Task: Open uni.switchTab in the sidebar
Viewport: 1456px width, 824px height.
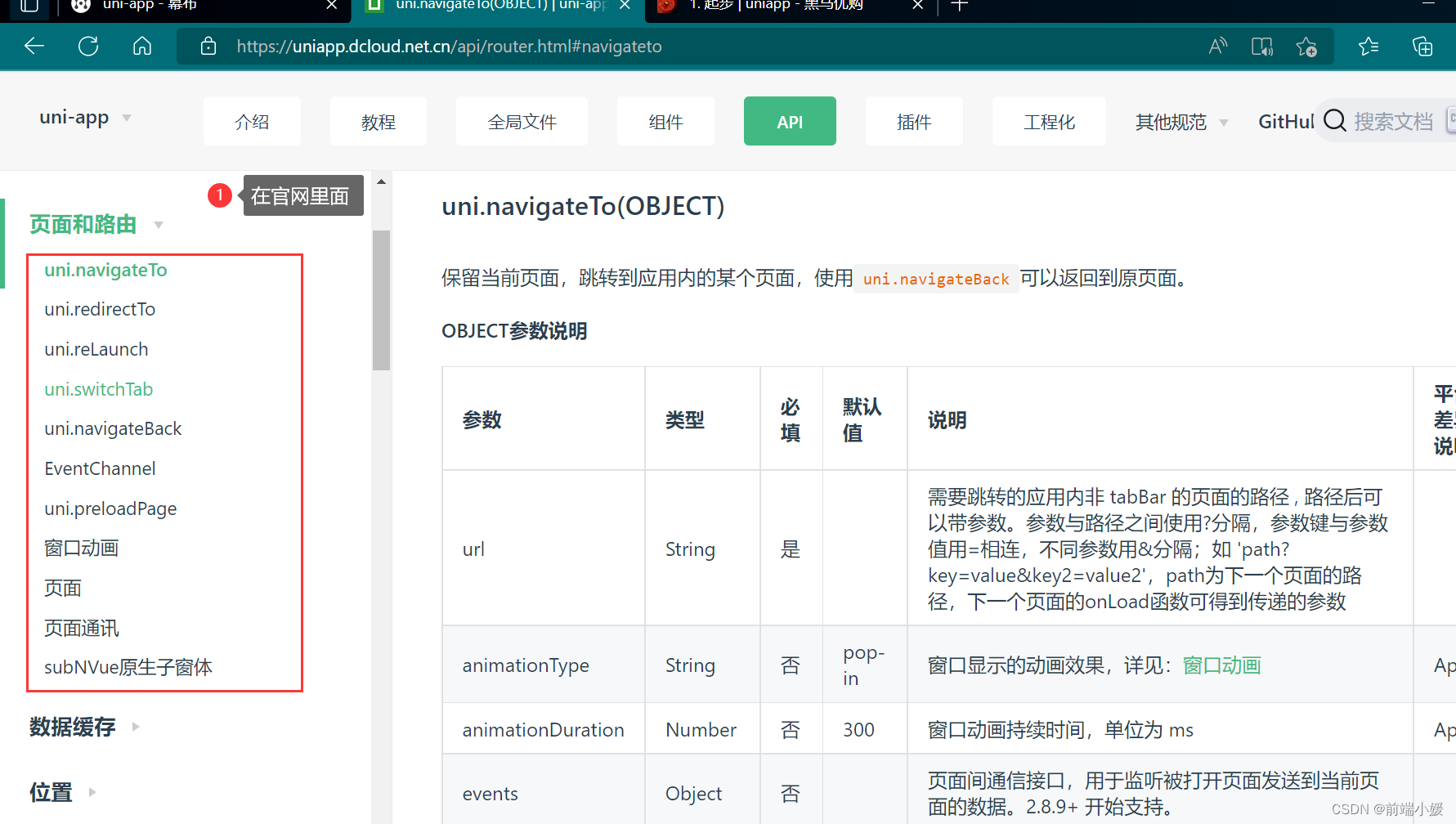Action: pos(99,389)
